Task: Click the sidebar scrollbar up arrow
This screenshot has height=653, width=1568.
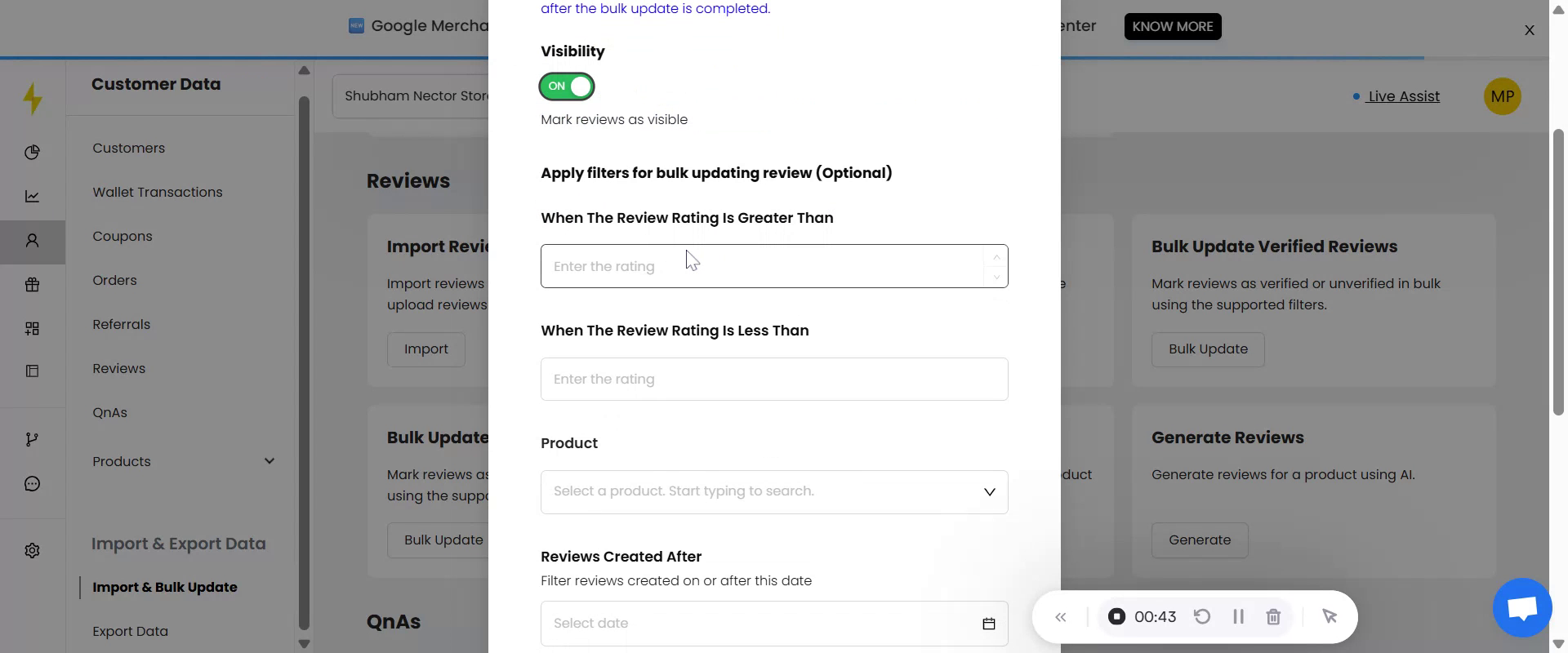Action: [304, 71]
